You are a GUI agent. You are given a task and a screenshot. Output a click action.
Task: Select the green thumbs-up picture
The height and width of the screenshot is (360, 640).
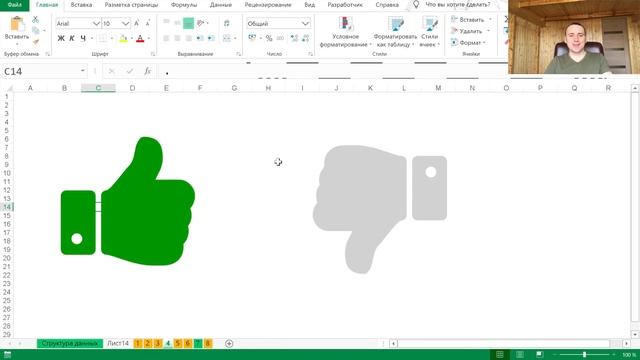pos(128,201)
